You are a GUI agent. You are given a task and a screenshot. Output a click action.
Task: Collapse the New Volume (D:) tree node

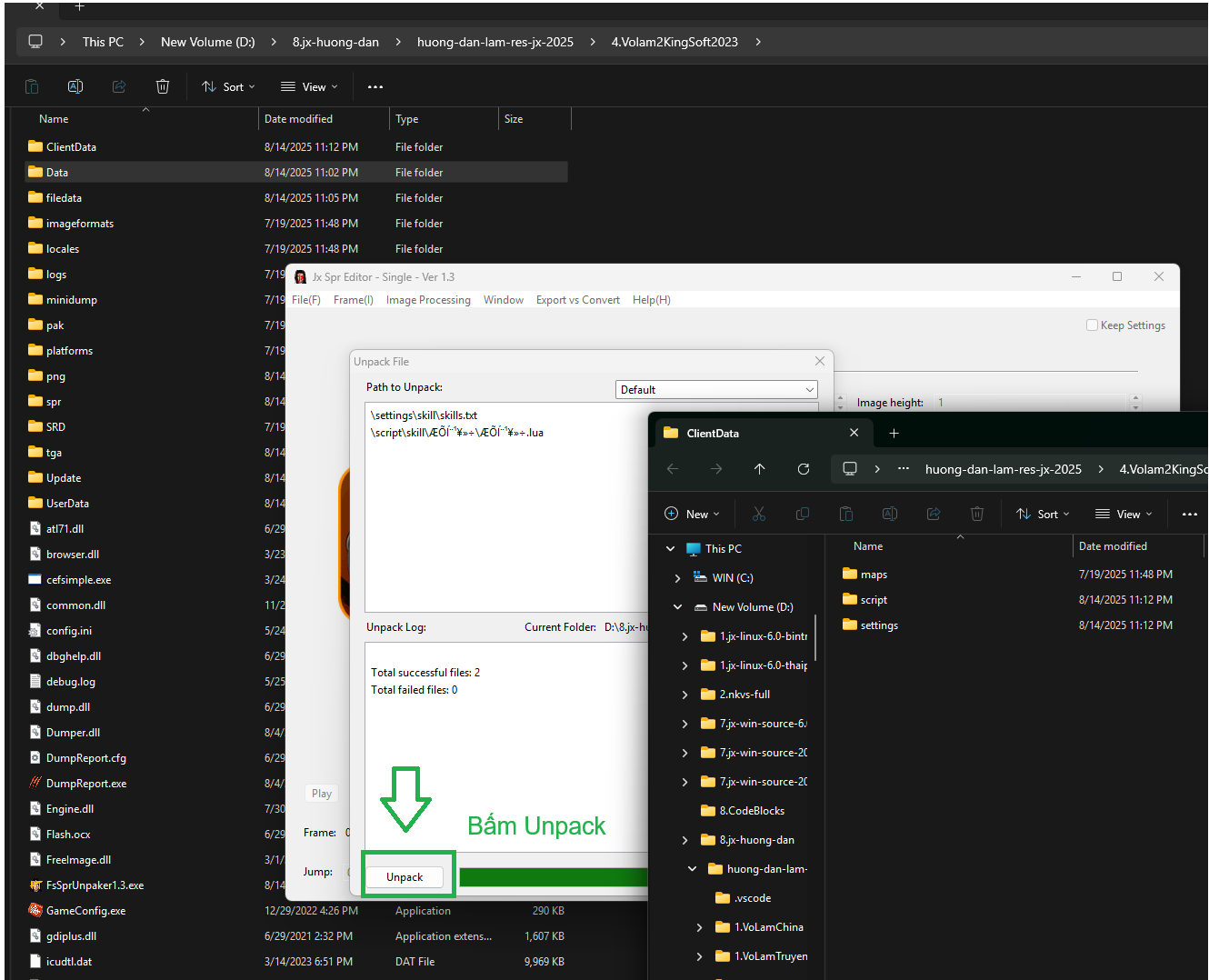[x=677, y=607]
